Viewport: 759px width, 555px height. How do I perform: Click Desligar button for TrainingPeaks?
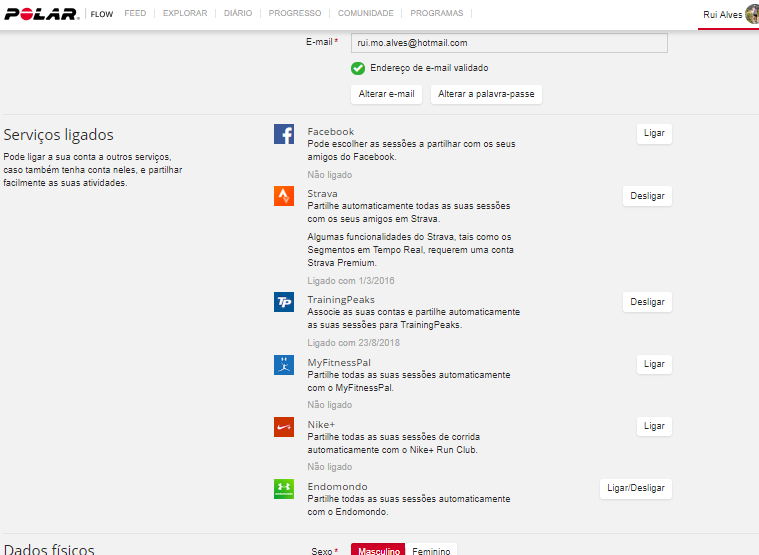pyautogui.click(x=647, y=302)
